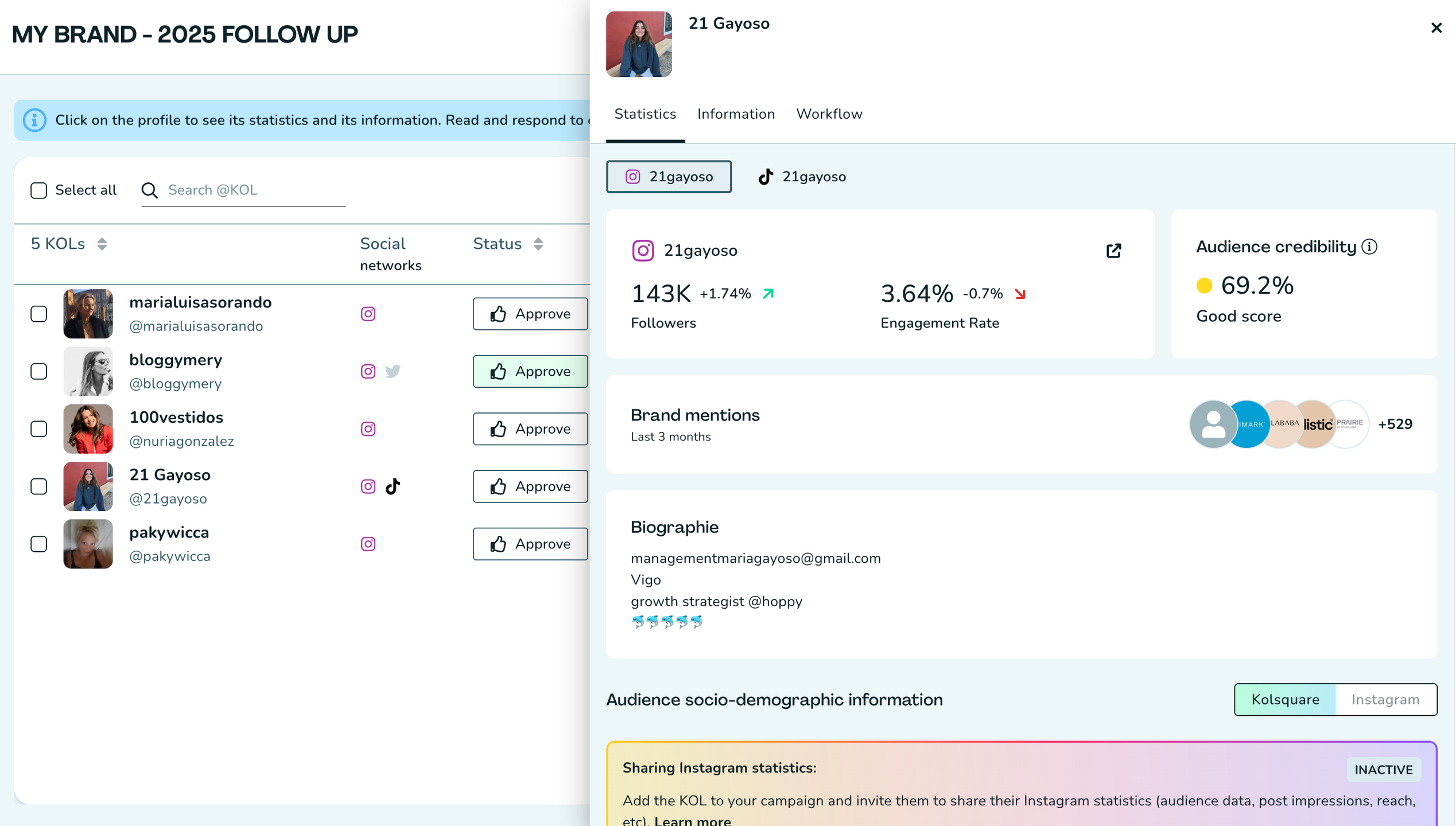Switch audience data source to Instagram
The height and width of the screenshot is (826, 1456).
(x=1385, y=699)
